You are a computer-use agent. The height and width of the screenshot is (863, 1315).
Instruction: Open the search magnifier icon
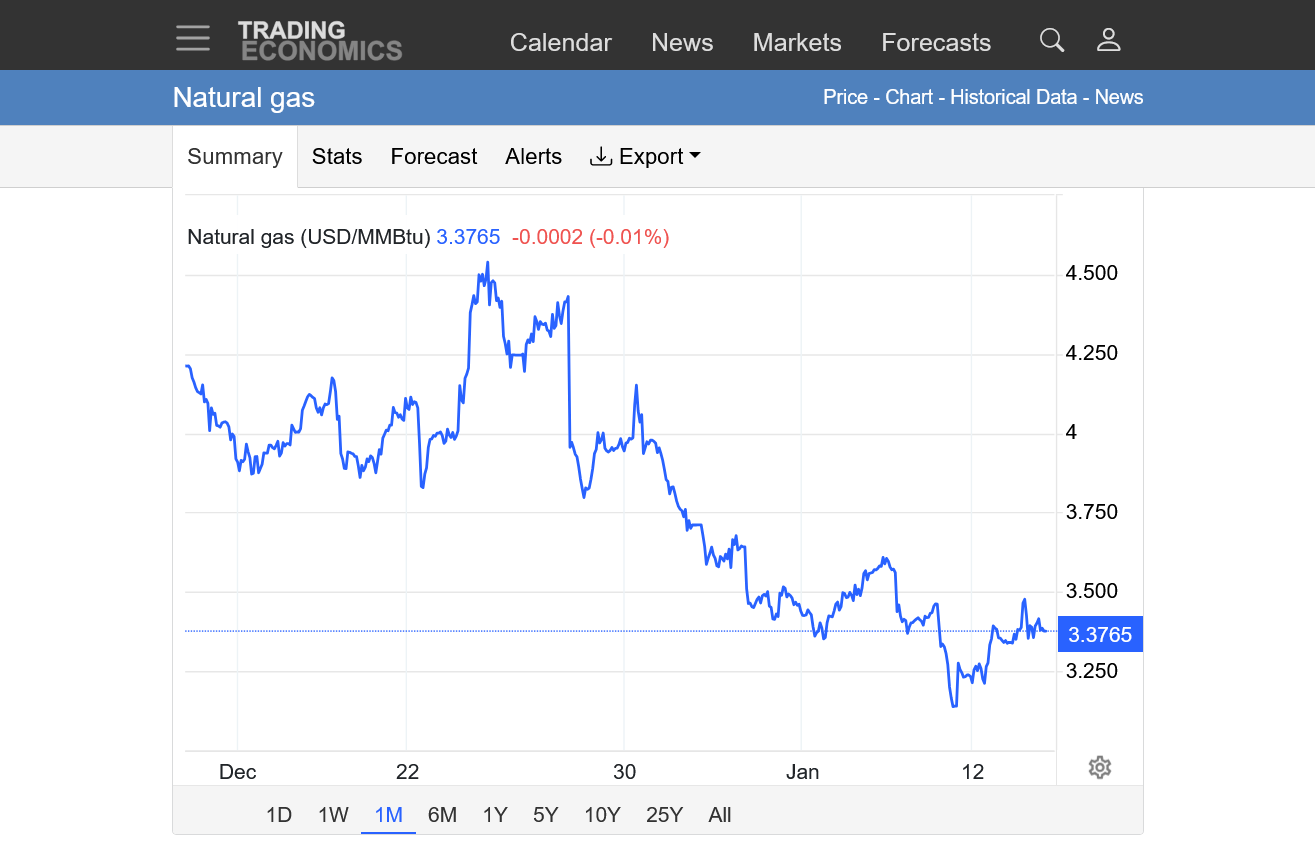1051,40
